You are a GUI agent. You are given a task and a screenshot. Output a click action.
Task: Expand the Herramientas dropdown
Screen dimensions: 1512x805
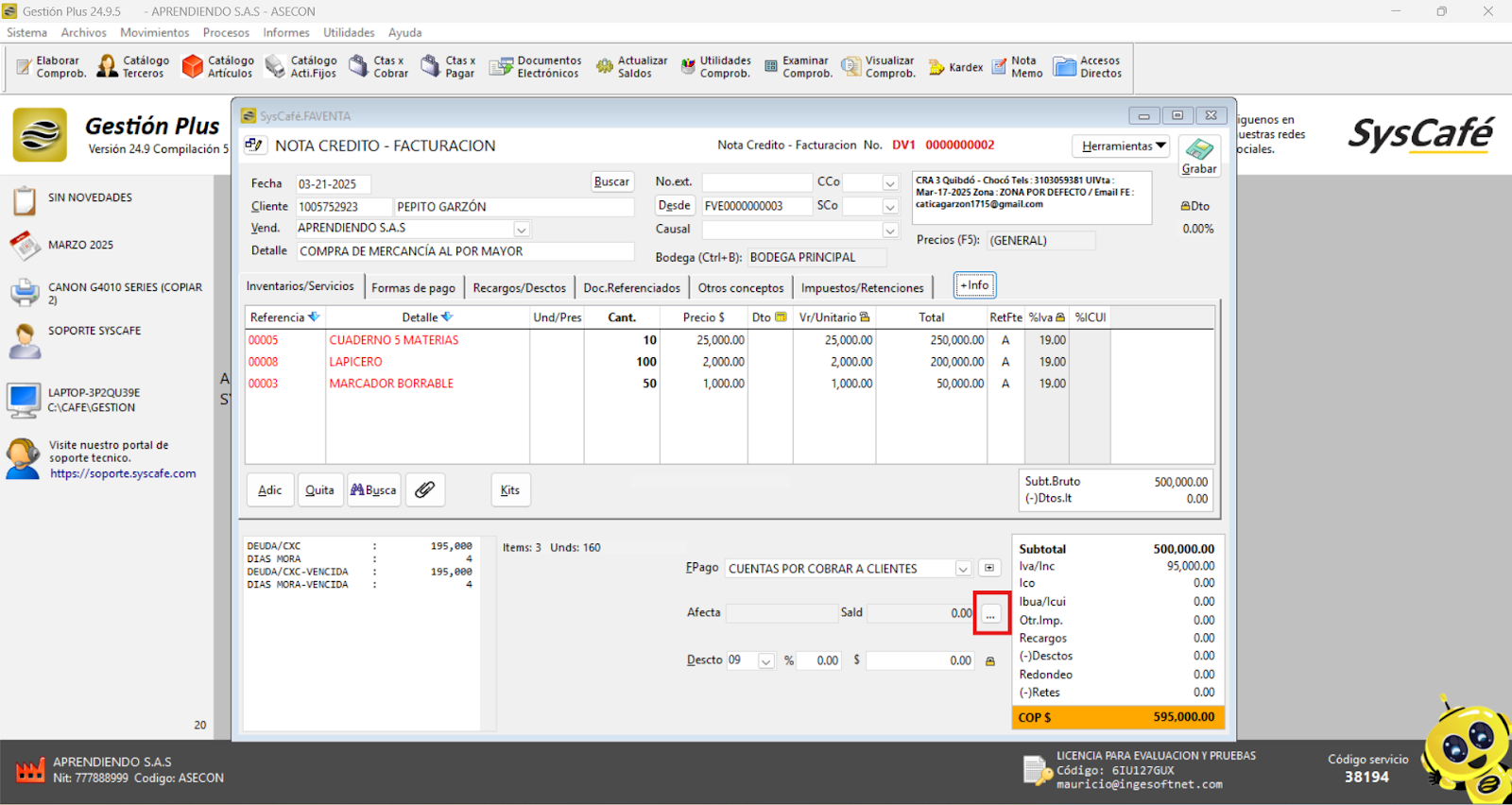[x=1123, y=146]
